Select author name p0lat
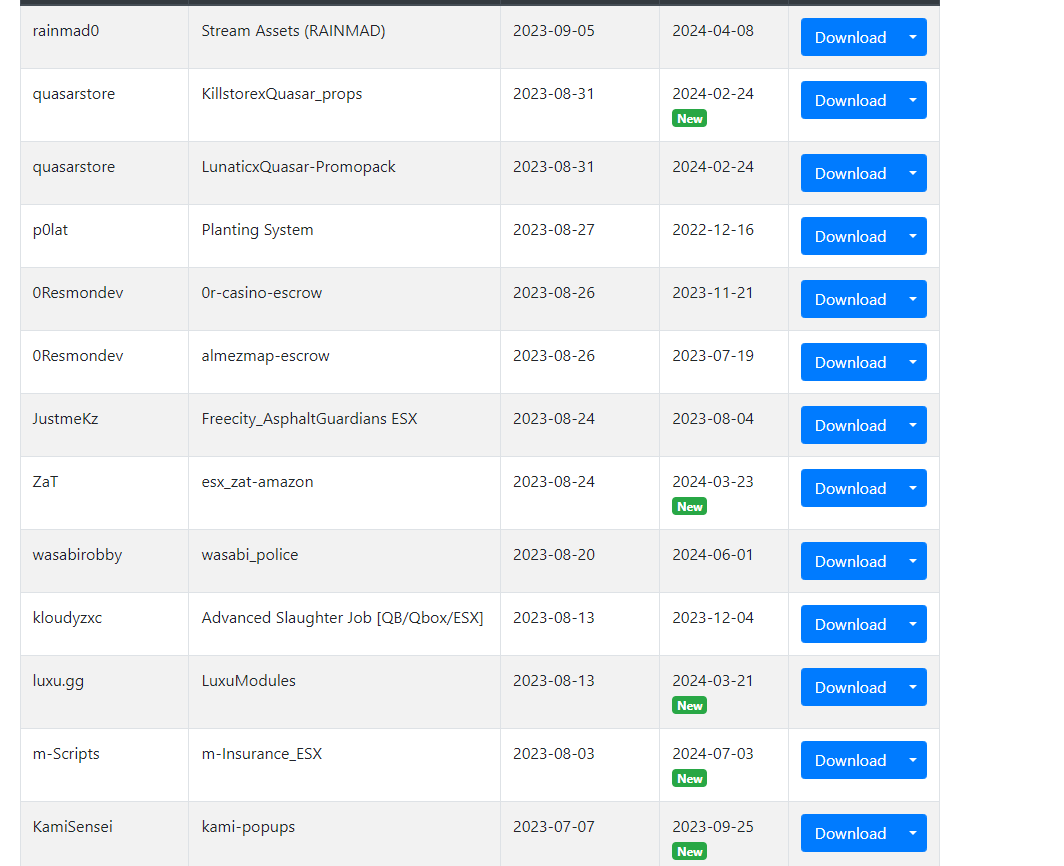 coord(50,230)
